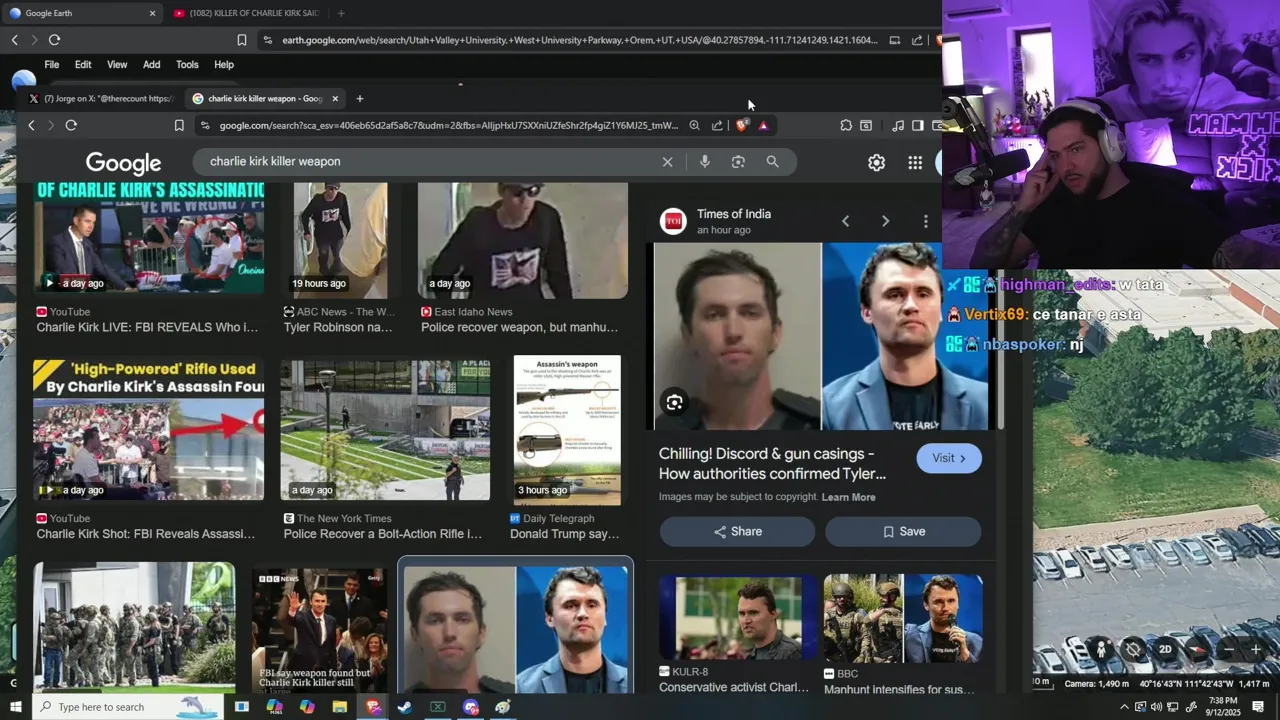This screenshot has height=720, width=1280.
Task: Open the Learn More copyright link
Action: pyautogui.click(x=848, y=497)
